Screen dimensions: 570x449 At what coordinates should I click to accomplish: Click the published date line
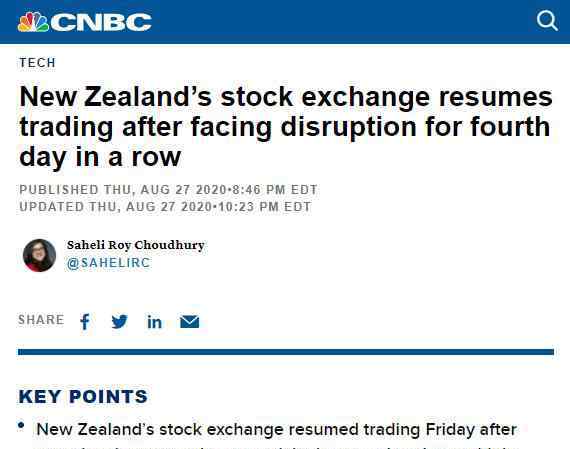point(169,190)
